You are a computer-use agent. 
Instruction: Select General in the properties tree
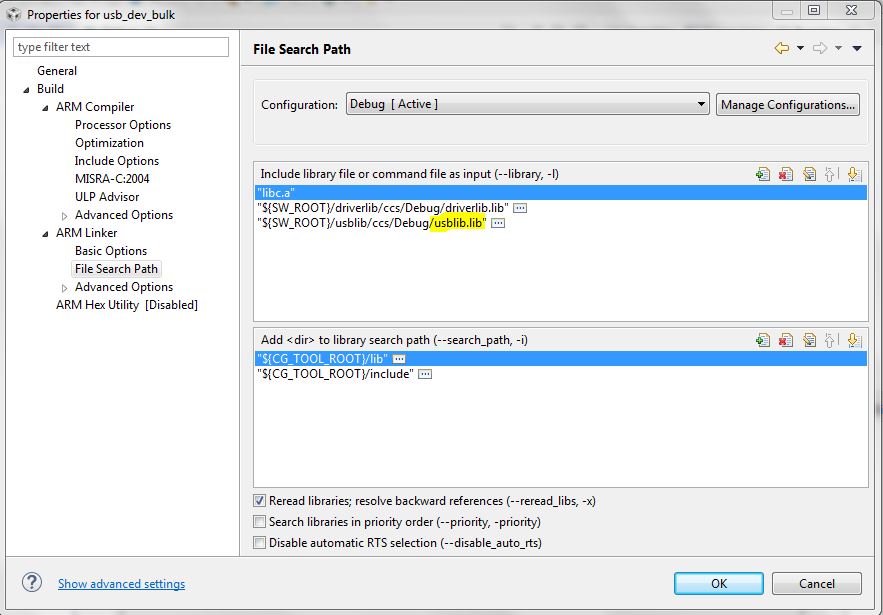[57, 70]
